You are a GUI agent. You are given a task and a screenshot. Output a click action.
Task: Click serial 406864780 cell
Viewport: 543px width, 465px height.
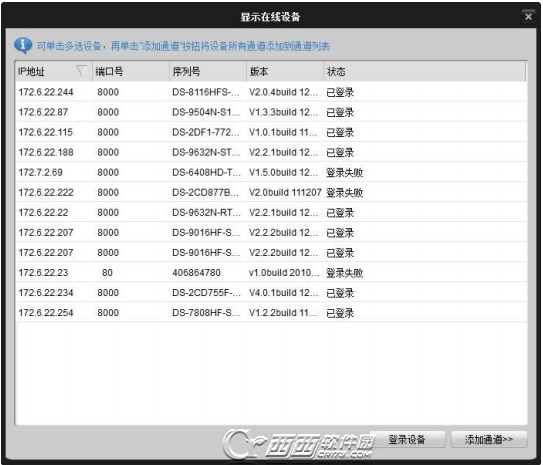[196, 273]
